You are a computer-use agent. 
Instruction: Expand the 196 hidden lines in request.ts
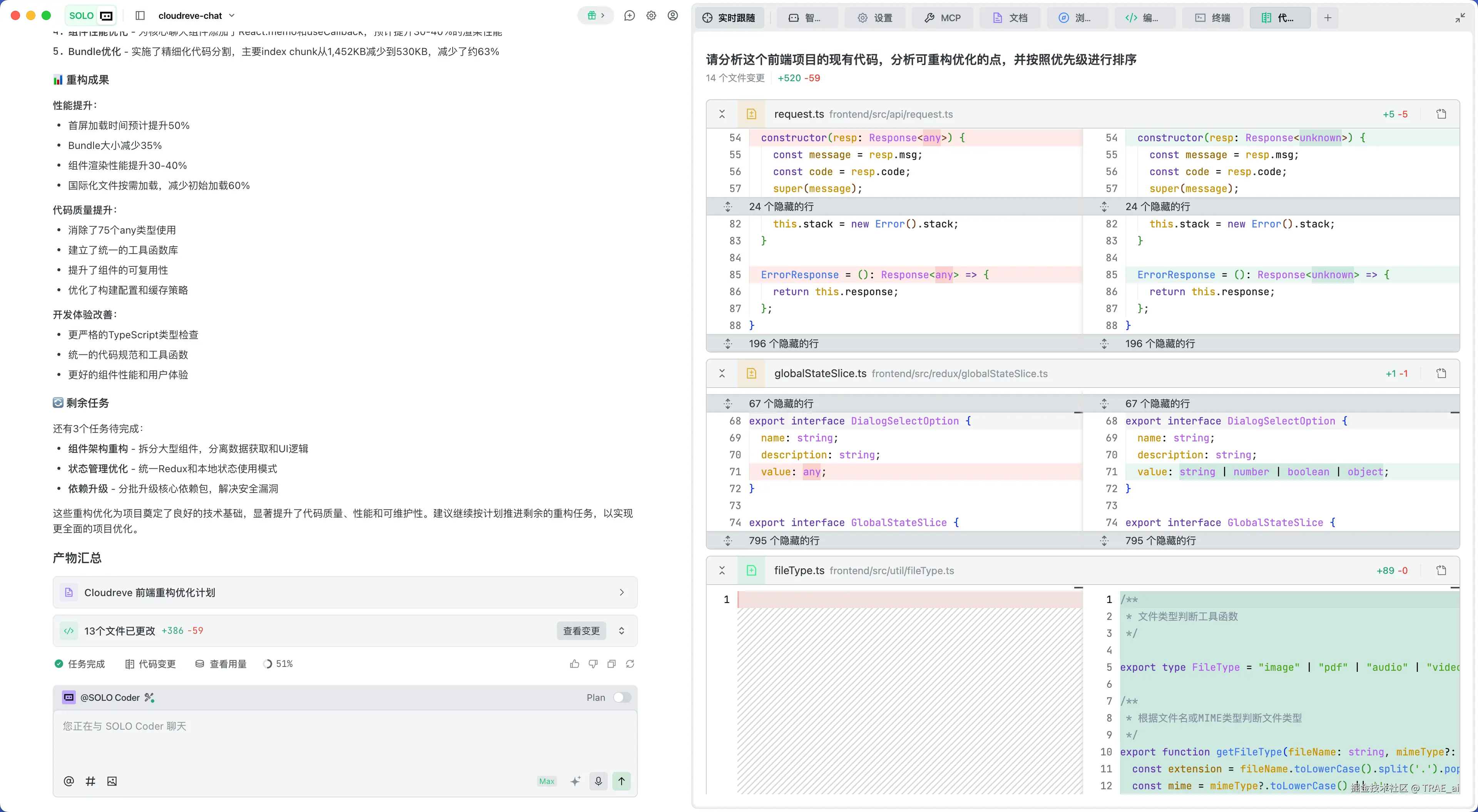click(x=728, y=343)
